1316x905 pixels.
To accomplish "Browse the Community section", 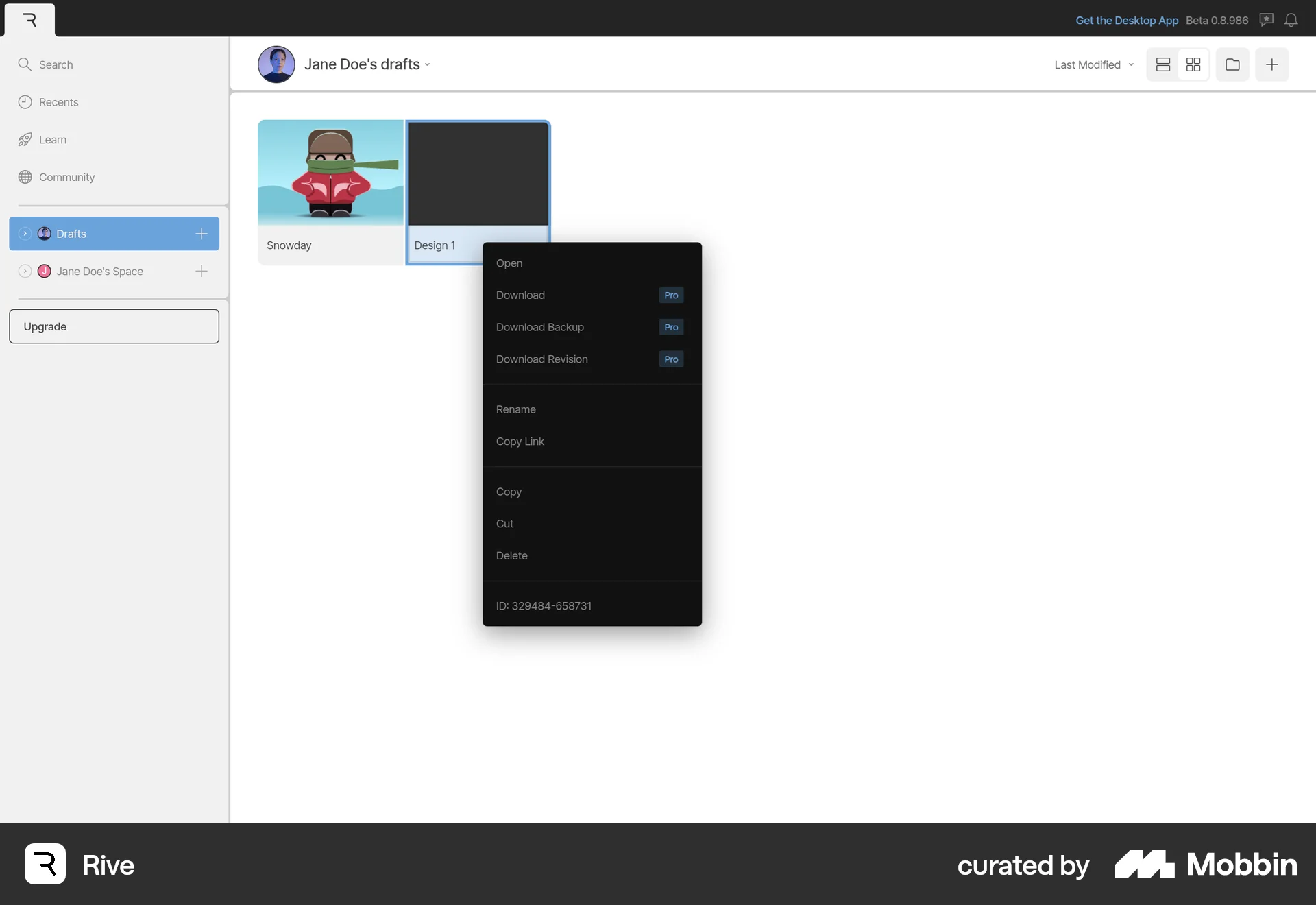I will point(67,176).
